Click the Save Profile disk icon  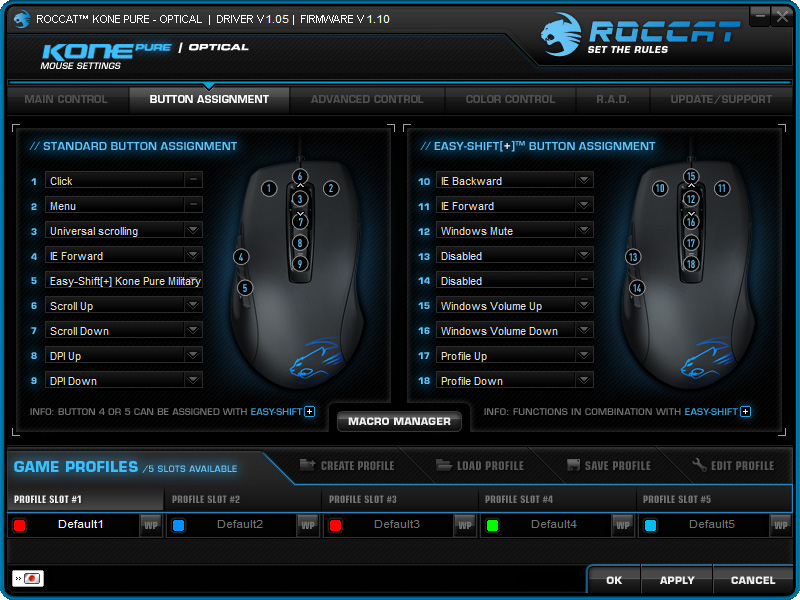pyautogui.click(x=573, y=465)
